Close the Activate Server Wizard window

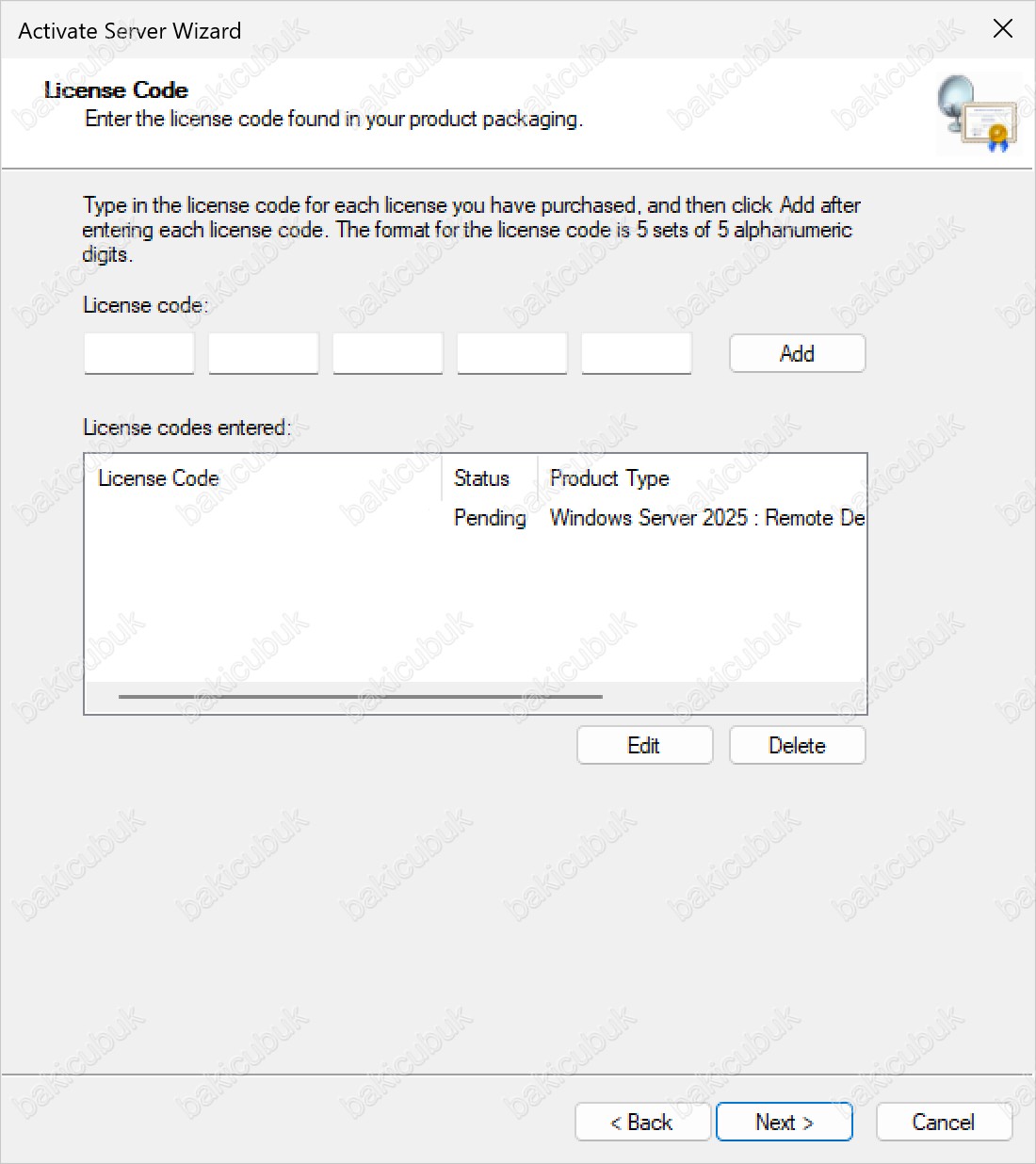[1002, 29]
